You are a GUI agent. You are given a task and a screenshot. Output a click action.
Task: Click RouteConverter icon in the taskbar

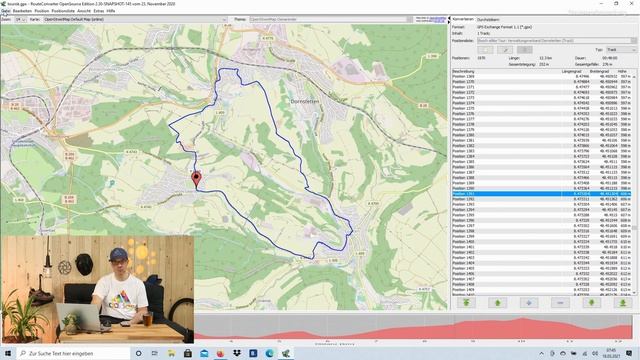pos(285,353)
